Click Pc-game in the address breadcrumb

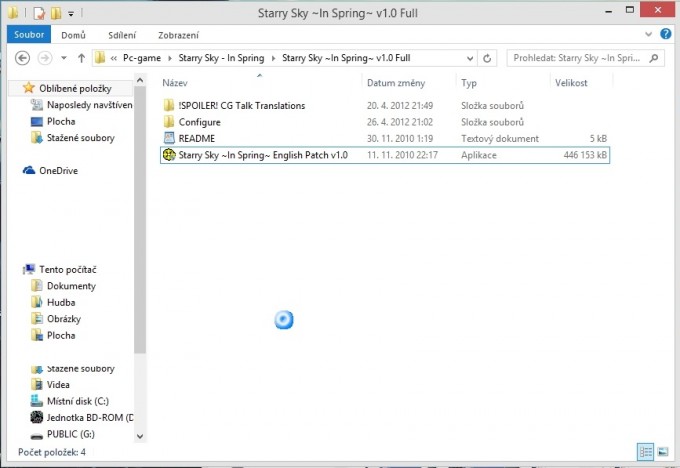[x=142, y=58]
